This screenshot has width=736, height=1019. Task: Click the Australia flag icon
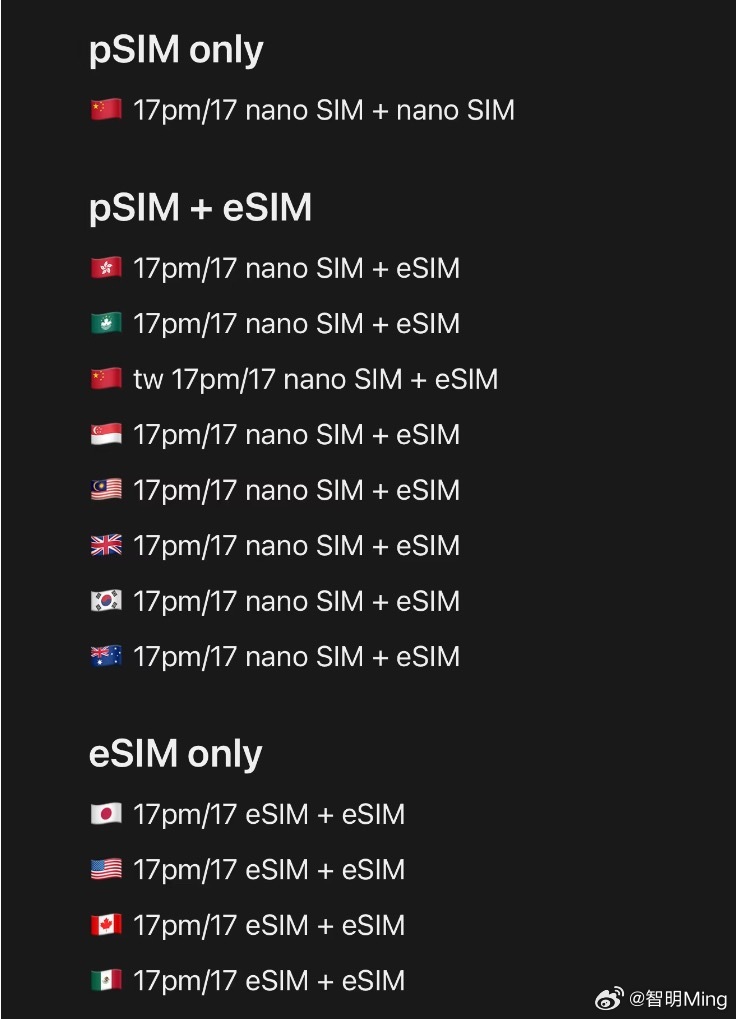(x=107, y=656)
